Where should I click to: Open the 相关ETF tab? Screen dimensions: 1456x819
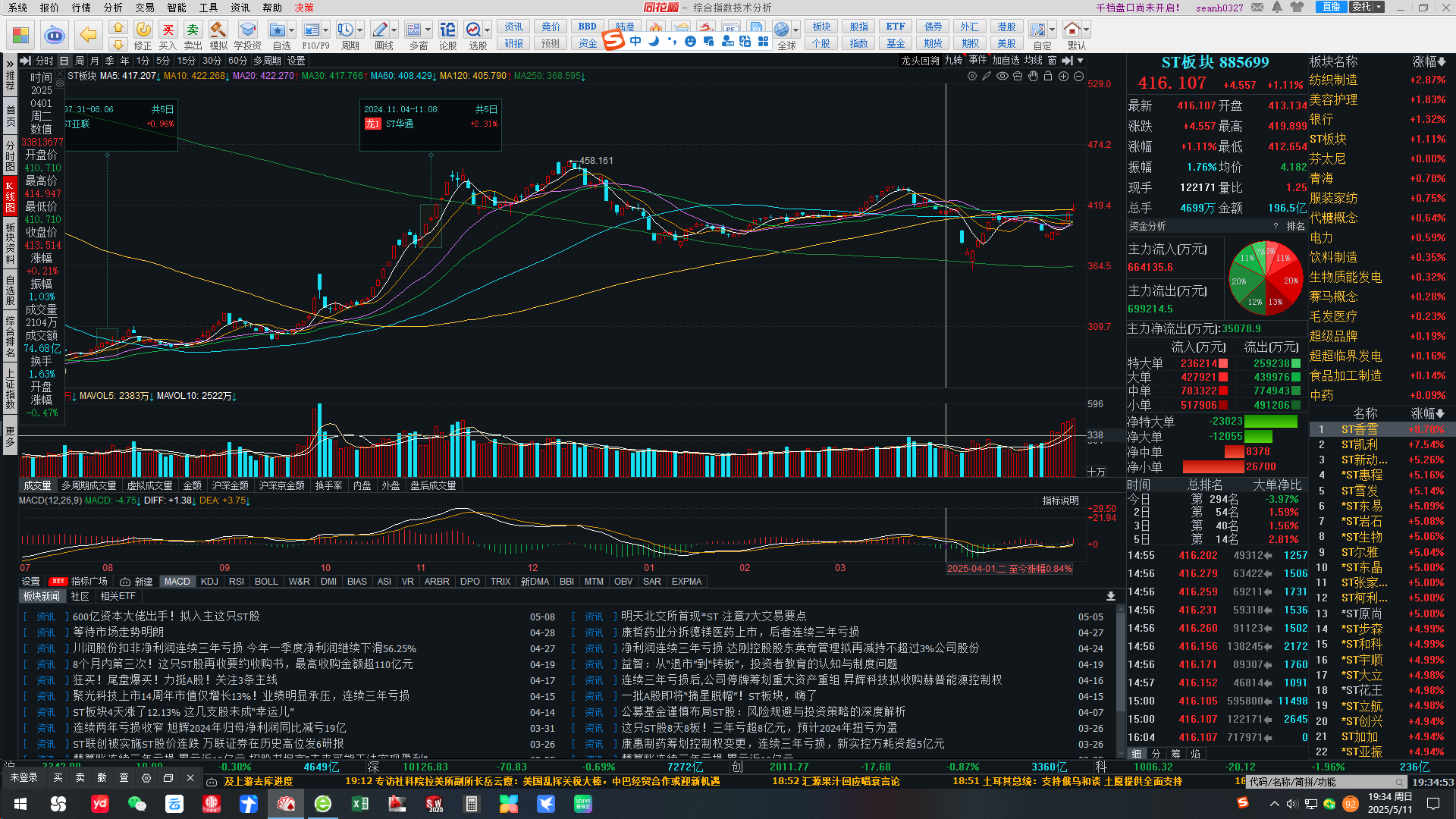[118, 597]
